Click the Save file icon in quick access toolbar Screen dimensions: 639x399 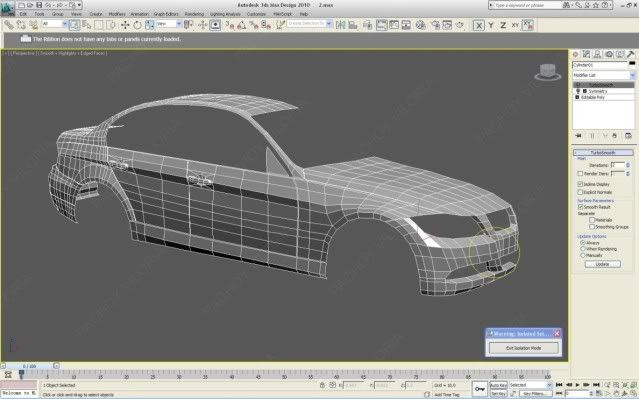coord(39,5)
